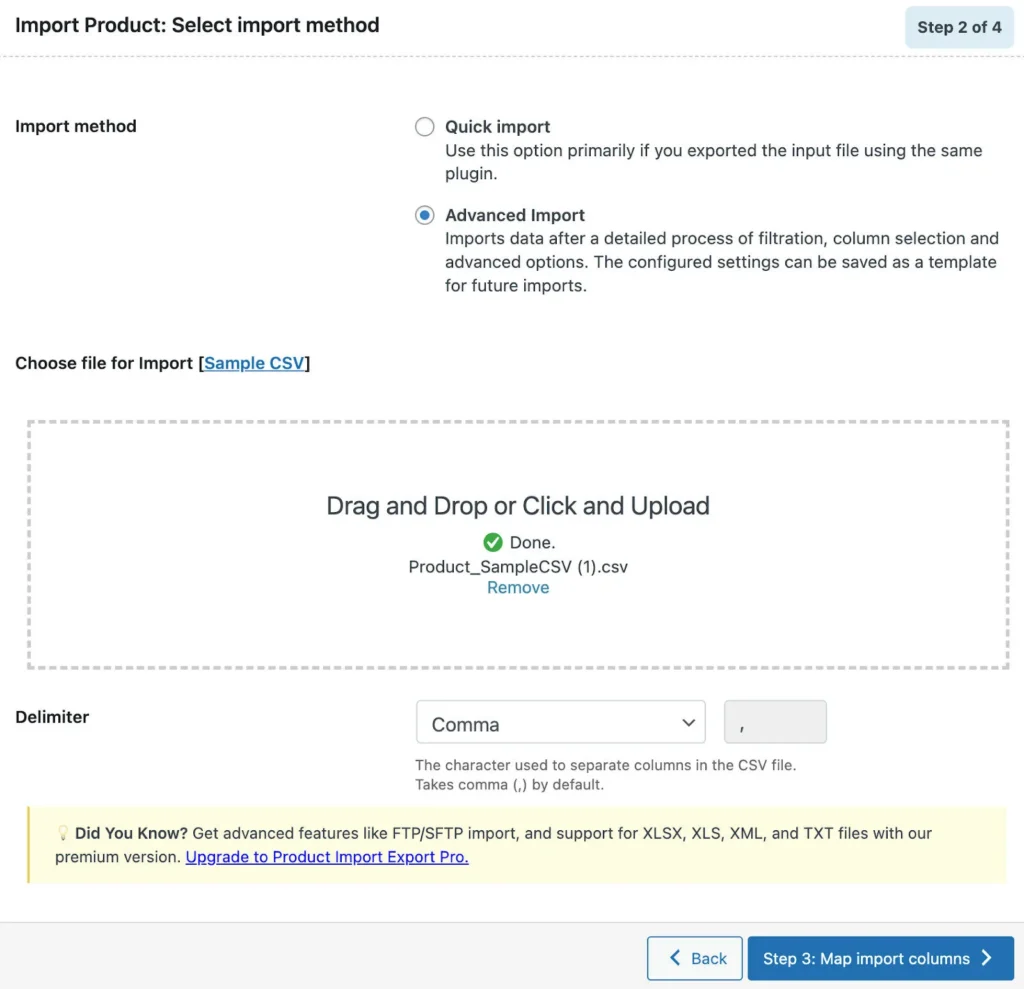
Task: Select the Product_SampleCSV (1).csv filename
Action: click(x=518, y=566)
